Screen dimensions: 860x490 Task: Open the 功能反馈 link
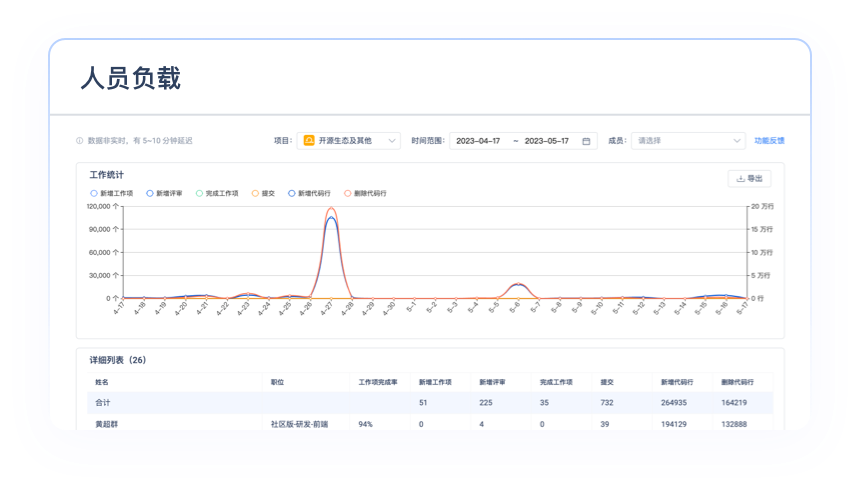(x=769, y=141)
